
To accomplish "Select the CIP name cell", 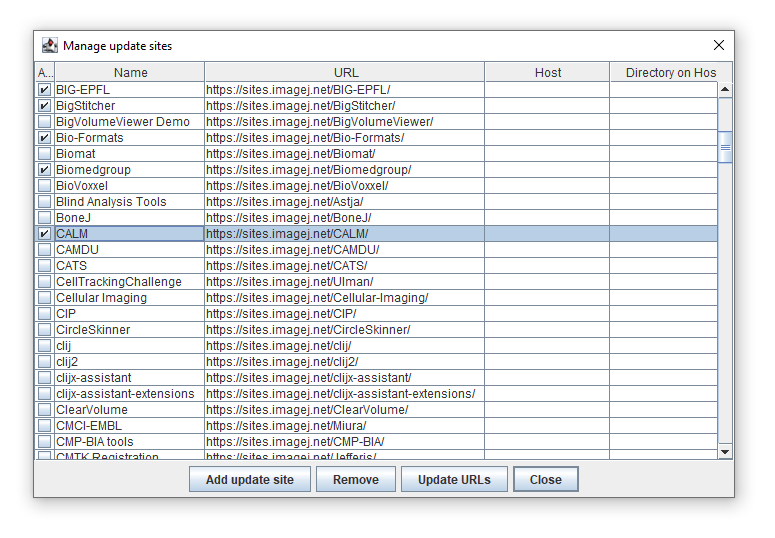I will pyautogui.click(x=129, y=314).
